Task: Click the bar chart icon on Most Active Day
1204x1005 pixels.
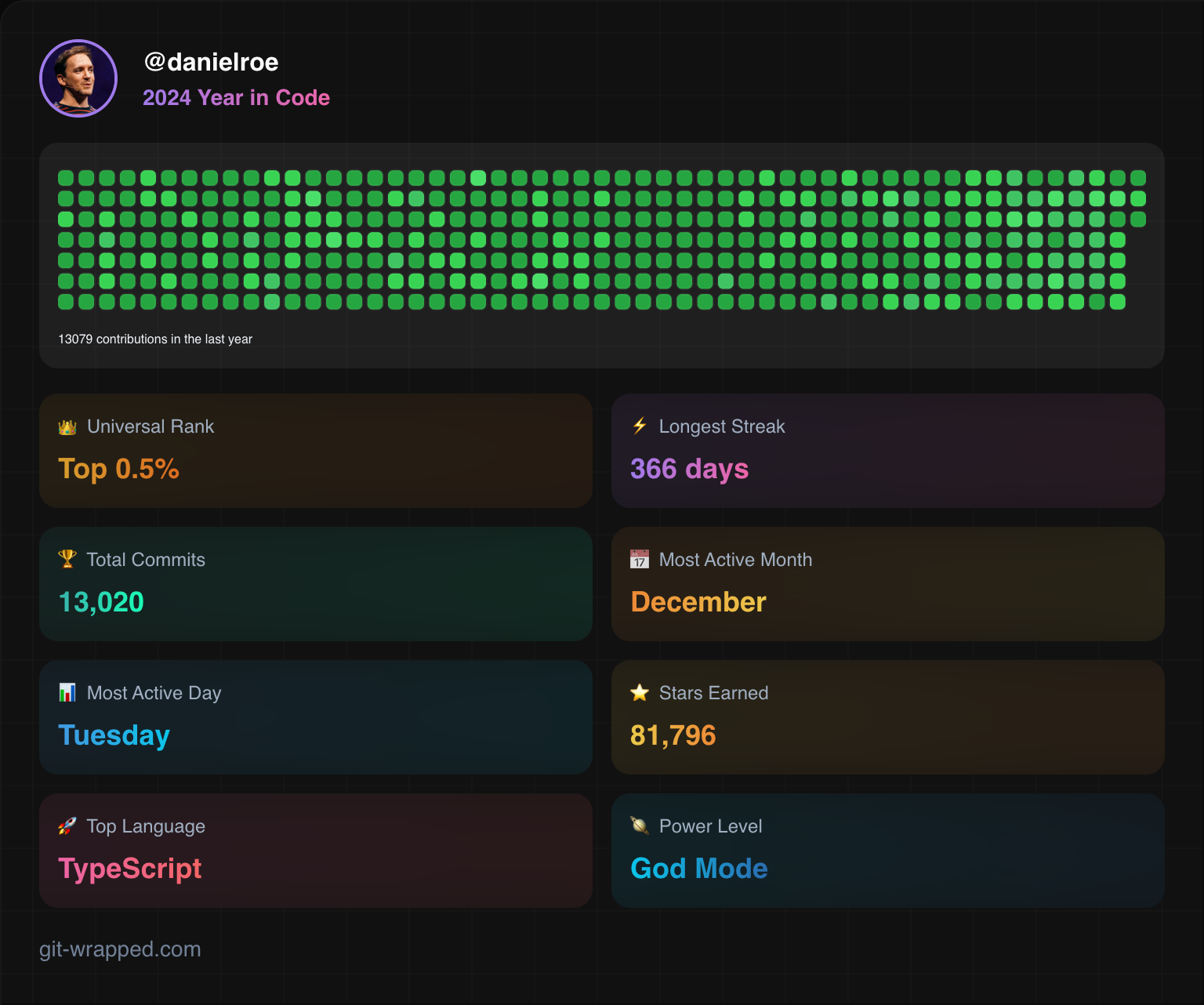Action: 67,693
